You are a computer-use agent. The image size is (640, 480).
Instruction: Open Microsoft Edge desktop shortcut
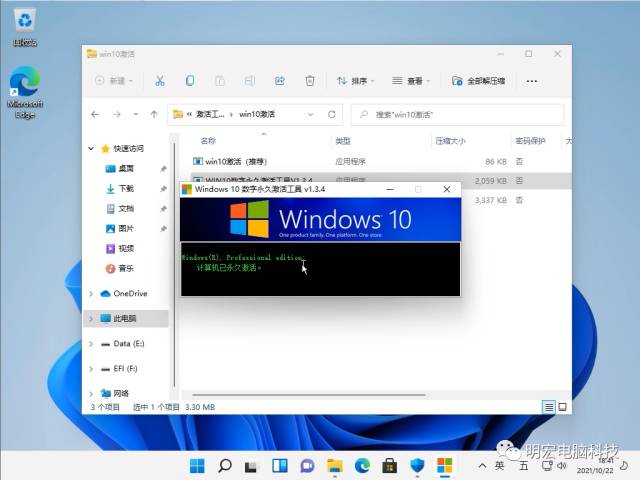[25, 92]
